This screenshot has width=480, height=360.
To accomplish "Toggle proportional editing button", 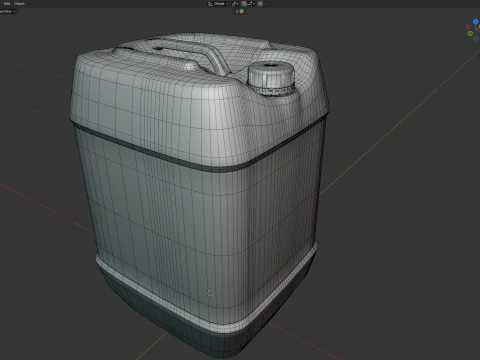I will coord(260,4).
